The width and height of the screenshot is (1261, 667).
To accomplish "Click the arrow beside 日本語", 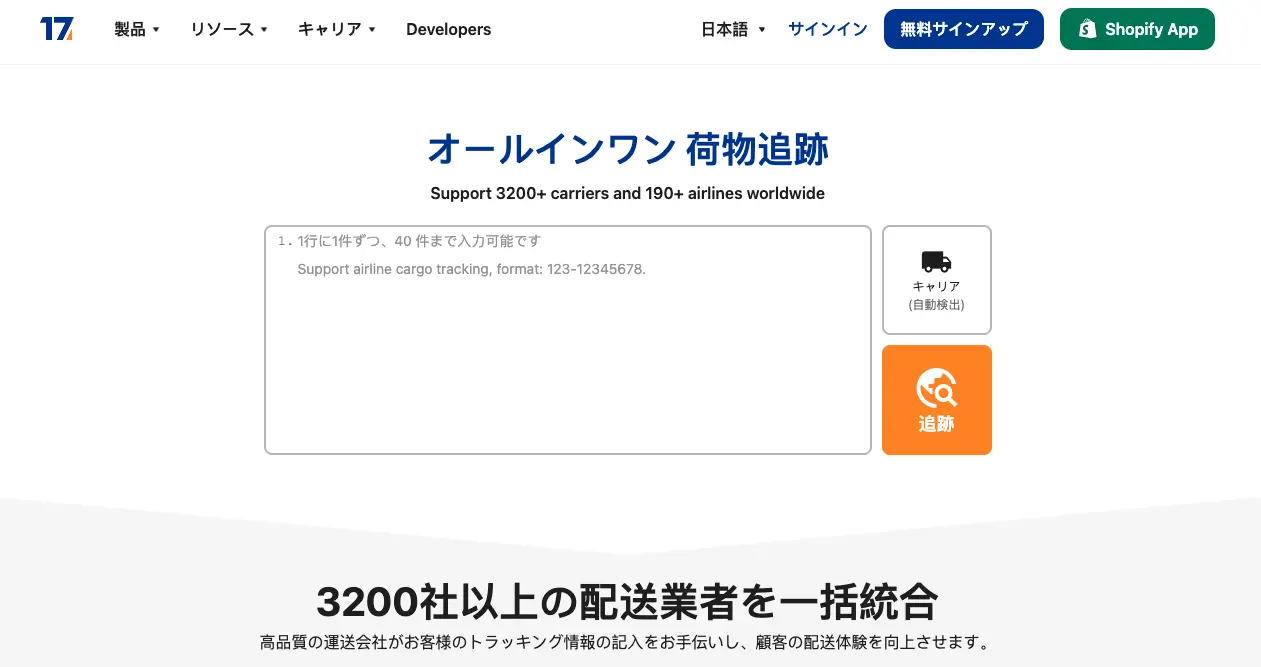I will 762,30.
